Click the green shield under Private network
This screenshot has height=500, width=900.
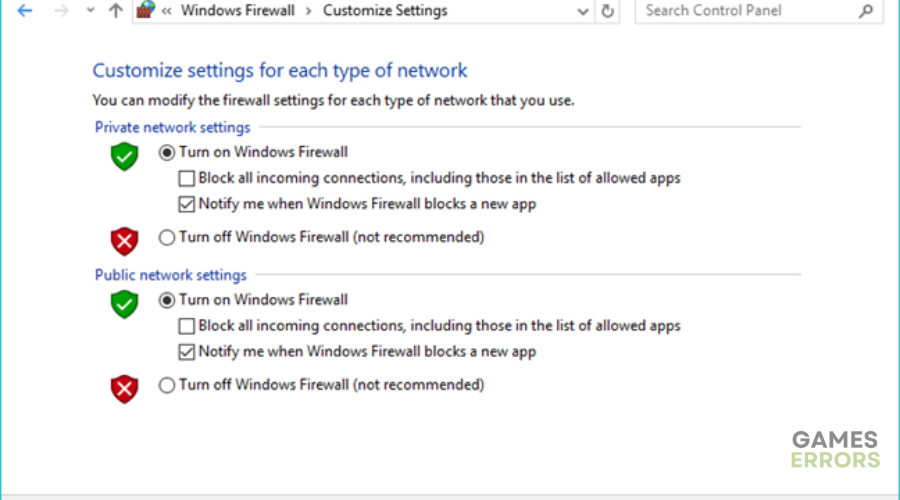coord(125,156)
